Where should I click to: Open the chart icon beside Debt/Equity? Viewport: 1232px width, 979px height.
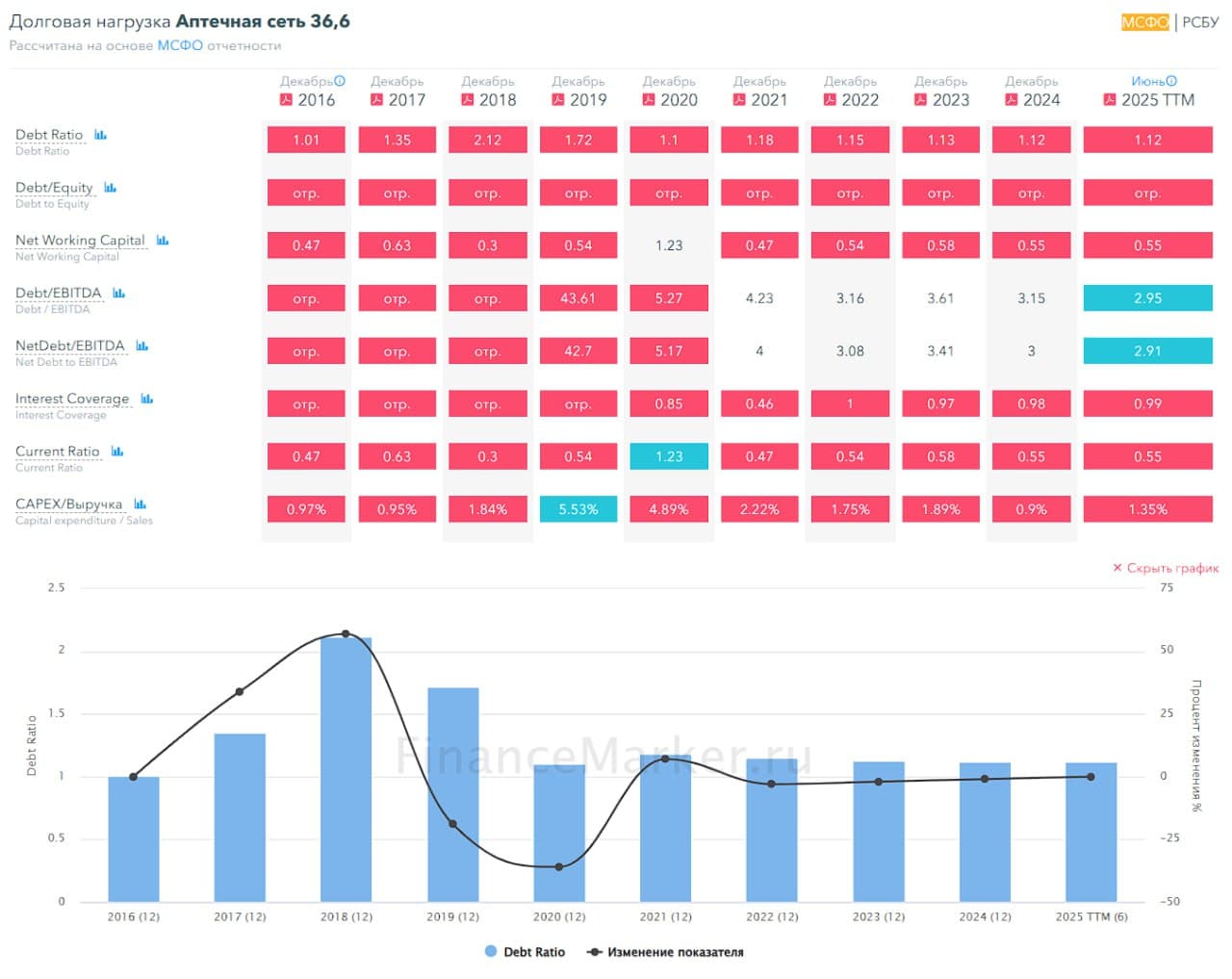(x=110, y=188)
